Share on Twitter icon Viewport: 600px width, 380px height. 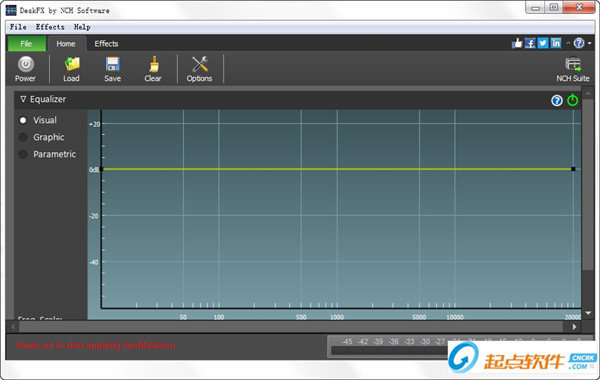(543, 43)
